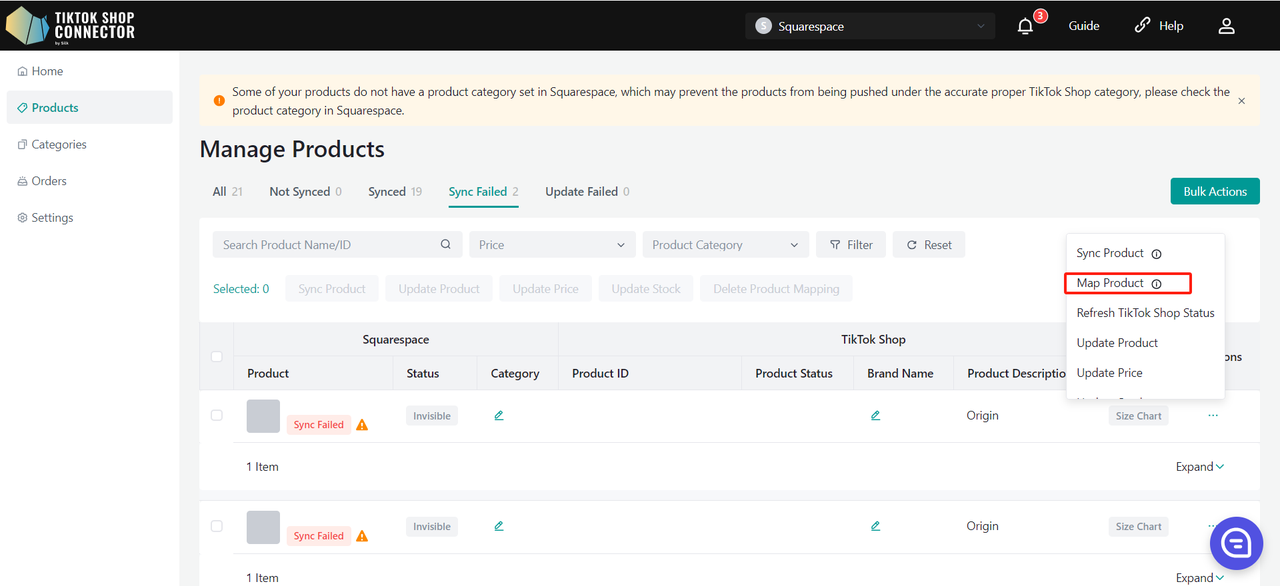Click the info icon beside Map Product
Screen dimensions: 1280x586
[1156, 284]
